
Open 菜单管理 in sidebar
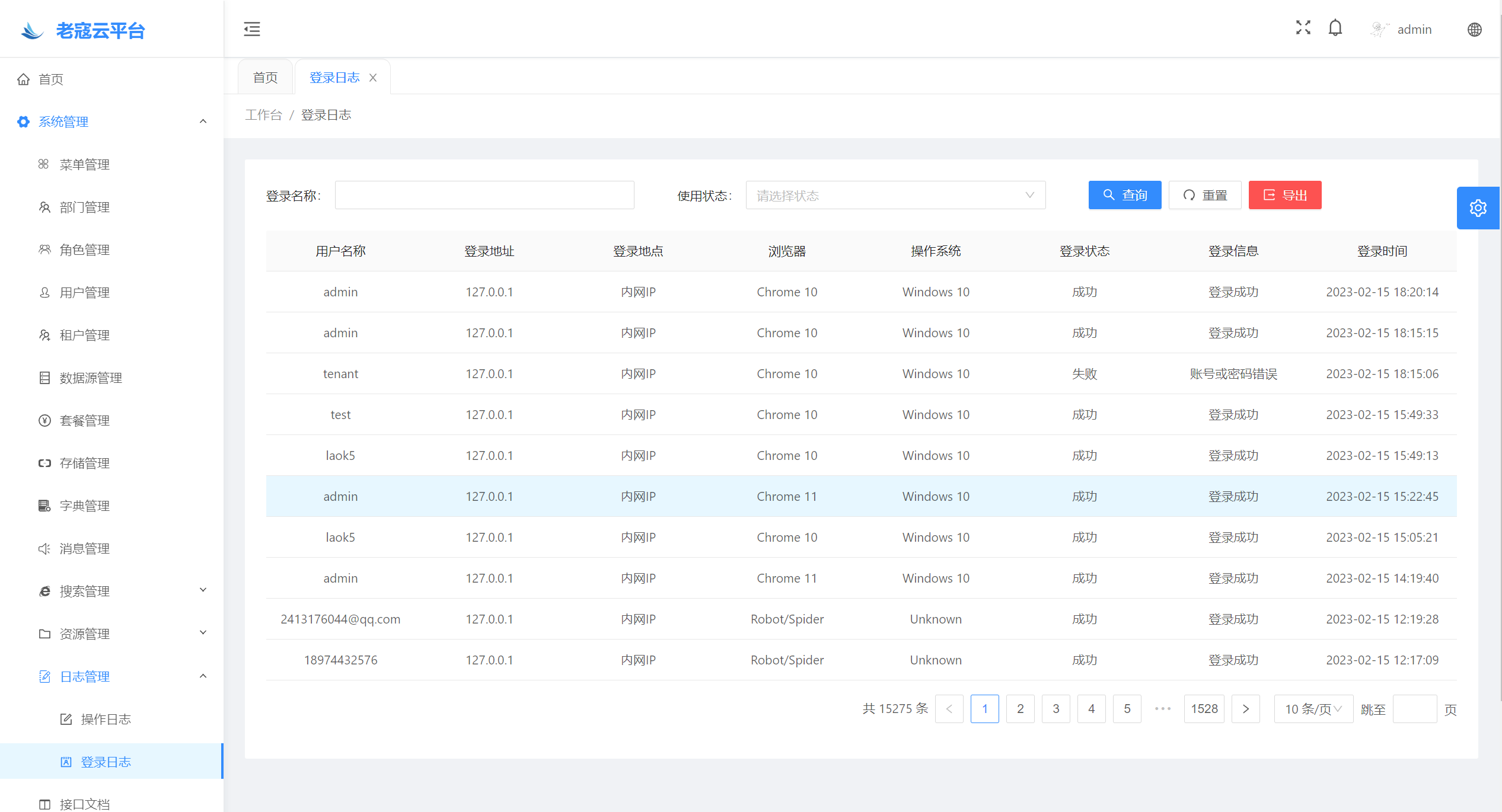[x=84, y=164]
